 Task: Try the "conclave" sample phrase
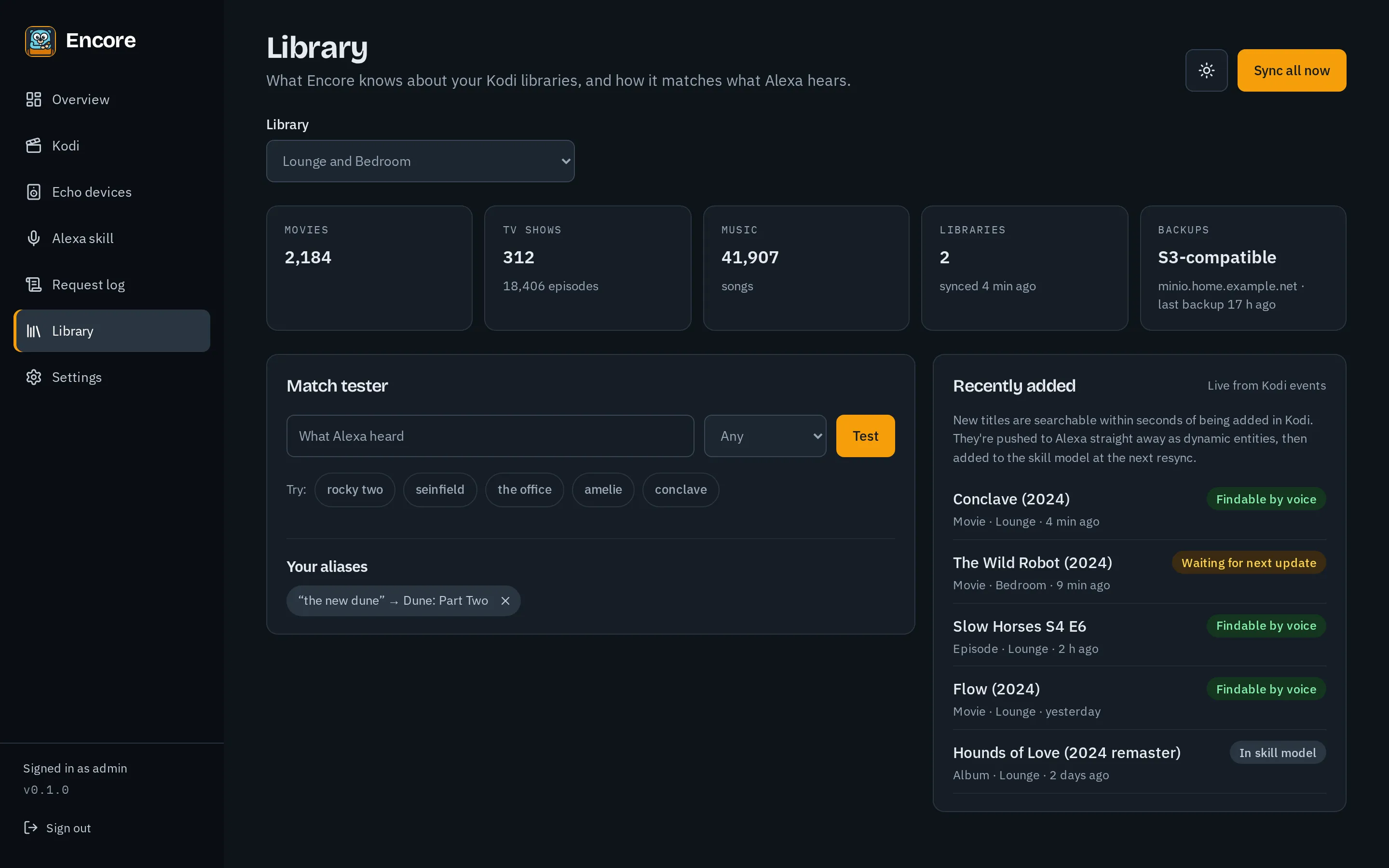(681, 489)
